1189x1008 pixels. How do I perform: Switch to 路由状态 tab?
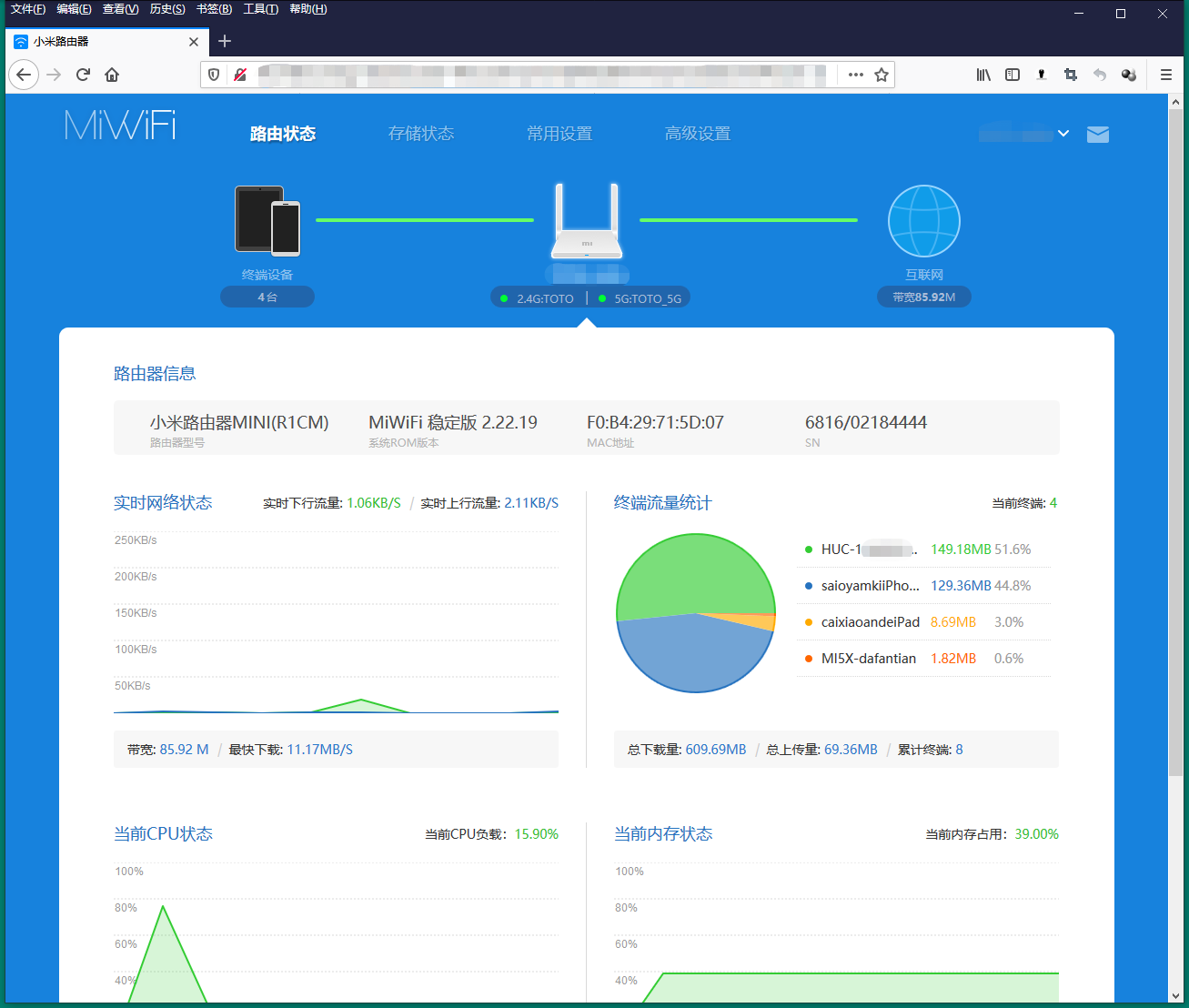click(x=283, y=134)
